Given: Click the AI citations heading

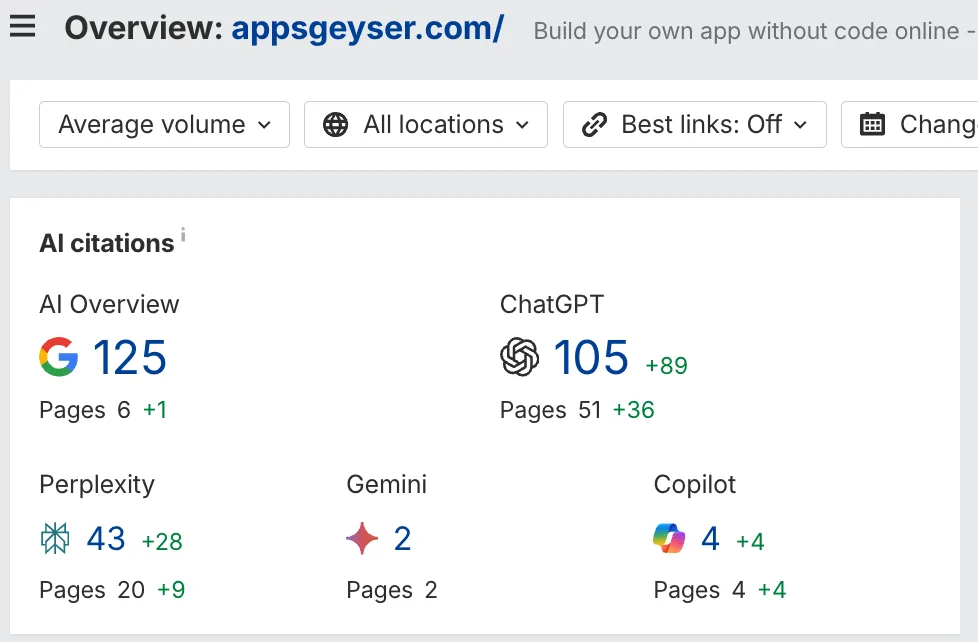Looking at the screenshot, I should pos(106,243).
